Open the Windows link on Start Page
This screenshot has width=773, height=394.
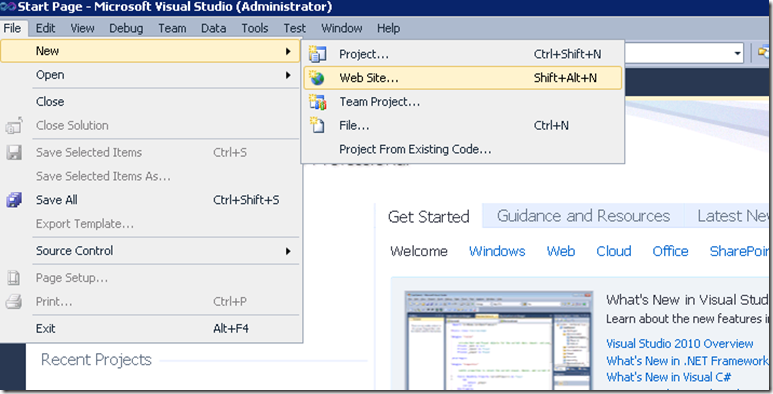(x=497, y=251)
